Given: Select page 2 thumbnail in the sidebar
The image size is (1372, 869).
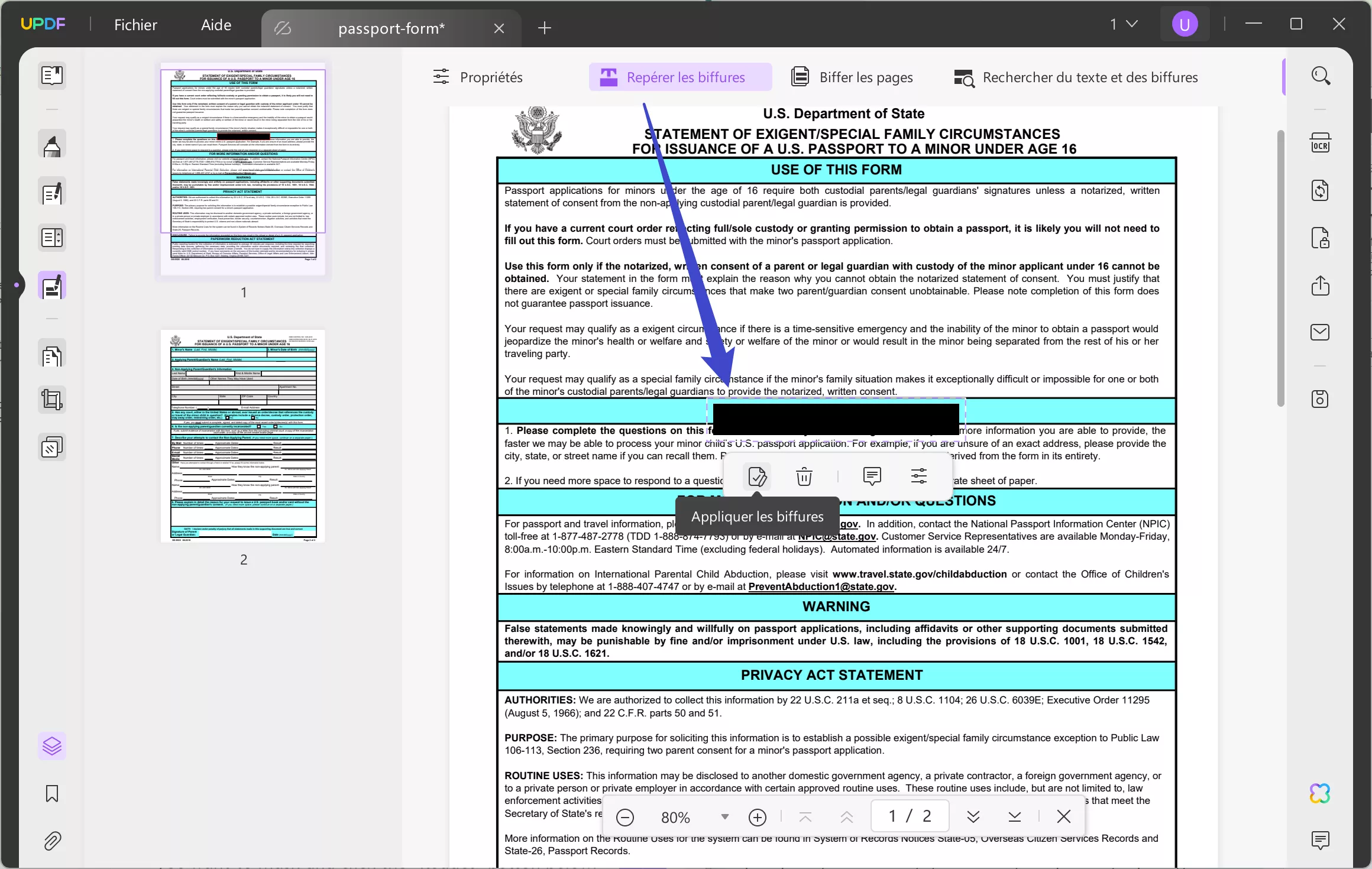Looking at the screenshot, I should pyautogui.click(x=244, y=437).
